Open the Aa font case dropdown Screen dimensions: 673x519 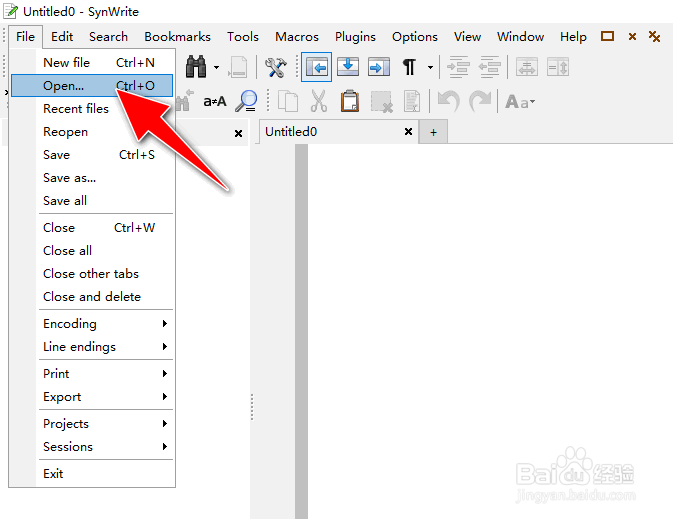pos(520,102)
